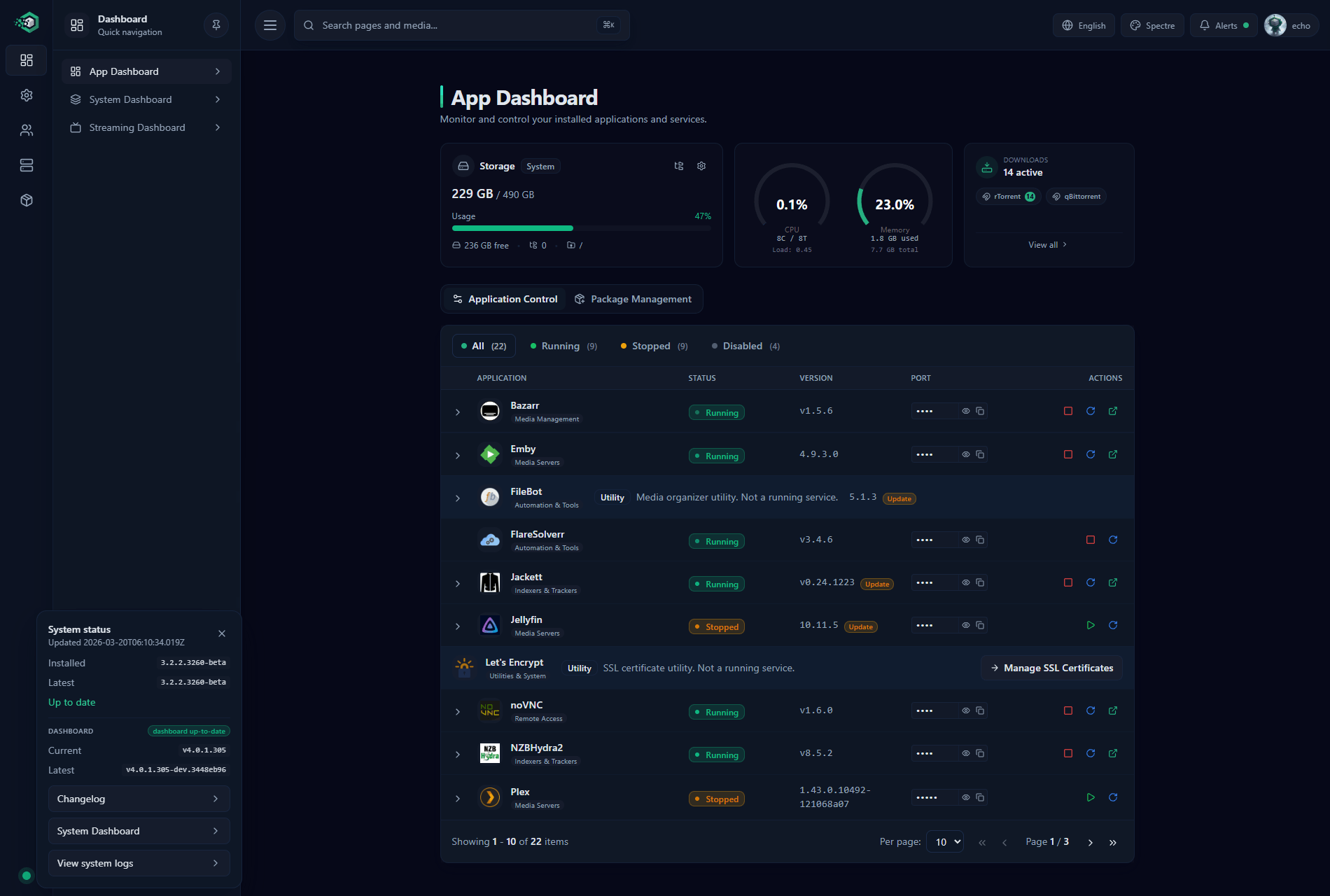Screen dimensions: 1330x896
Task: Expand the Emby application row
Action: (458, 454)
